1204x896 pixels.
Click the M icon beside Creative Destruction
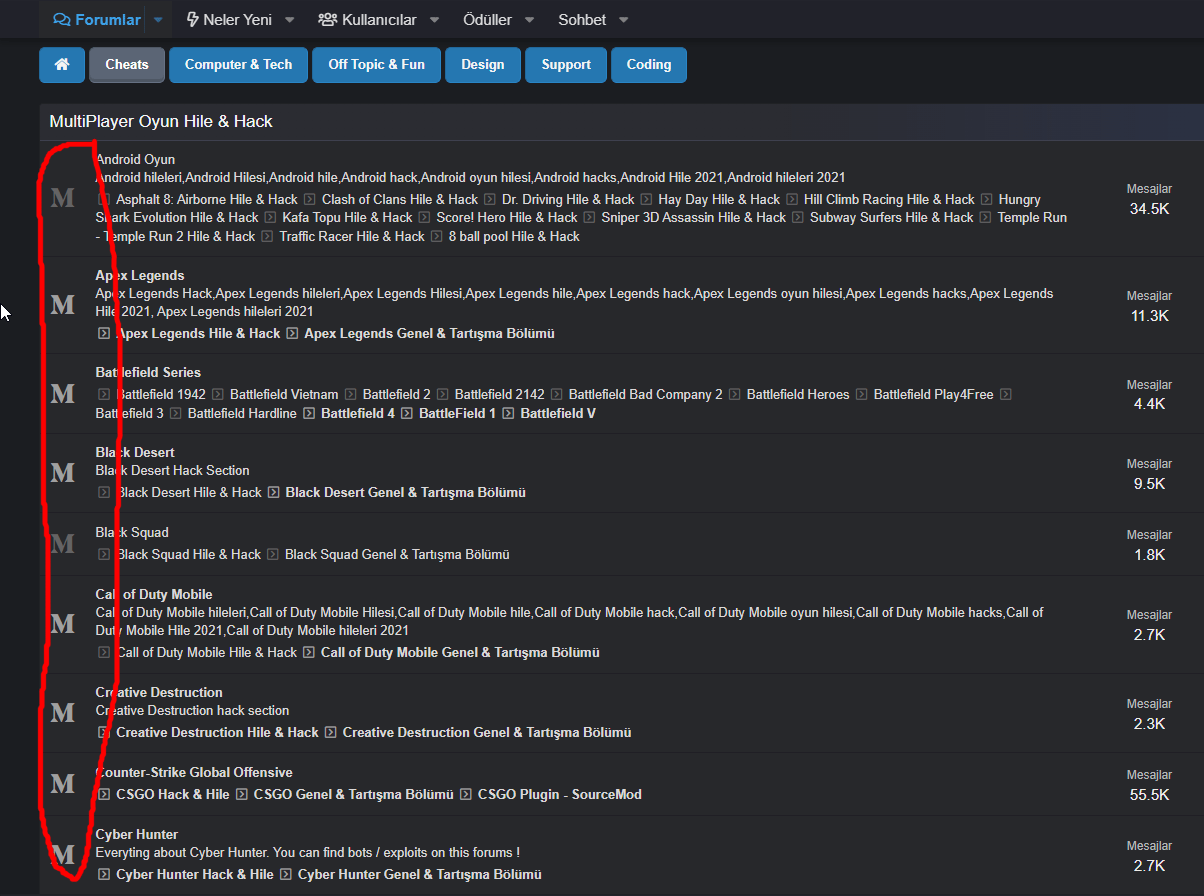coord(63,712)
